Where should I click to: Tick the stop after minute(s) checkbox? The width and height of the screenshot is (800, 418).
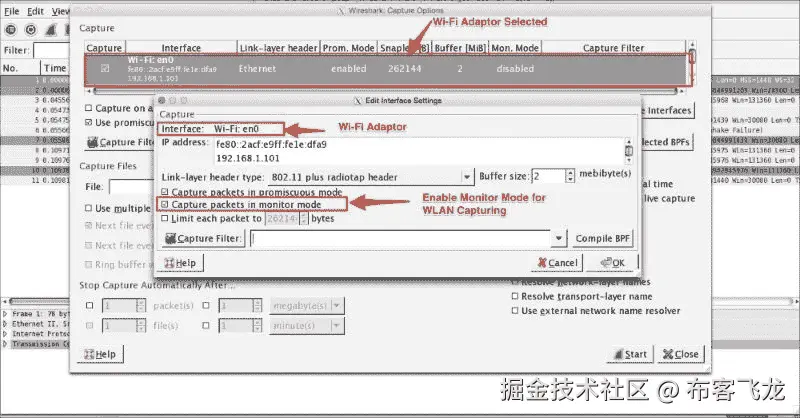(x=206, y=326)
